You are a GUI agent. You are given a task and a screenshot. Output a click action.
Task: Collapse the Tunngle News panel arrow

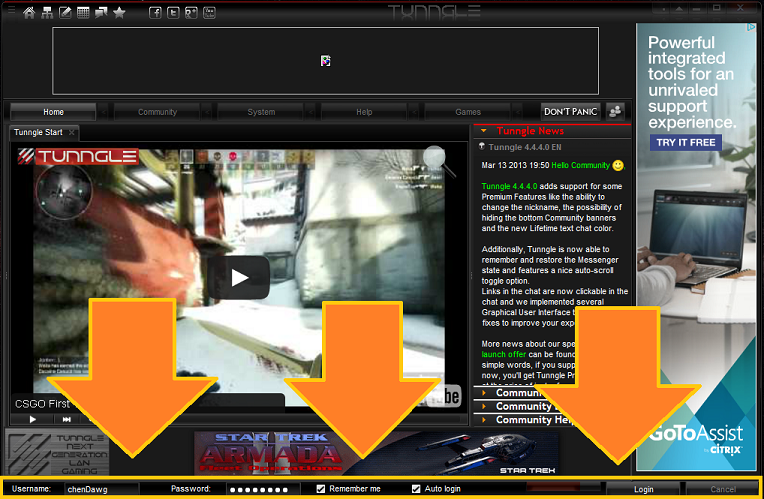coord(483,131)
